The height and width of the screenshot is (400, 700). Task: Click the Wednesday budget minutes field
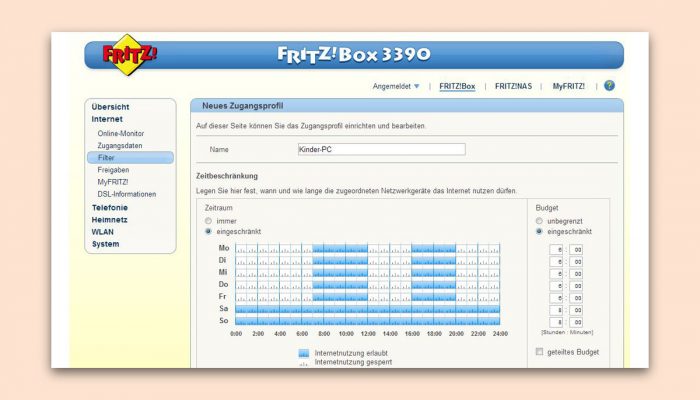[576, 274]
